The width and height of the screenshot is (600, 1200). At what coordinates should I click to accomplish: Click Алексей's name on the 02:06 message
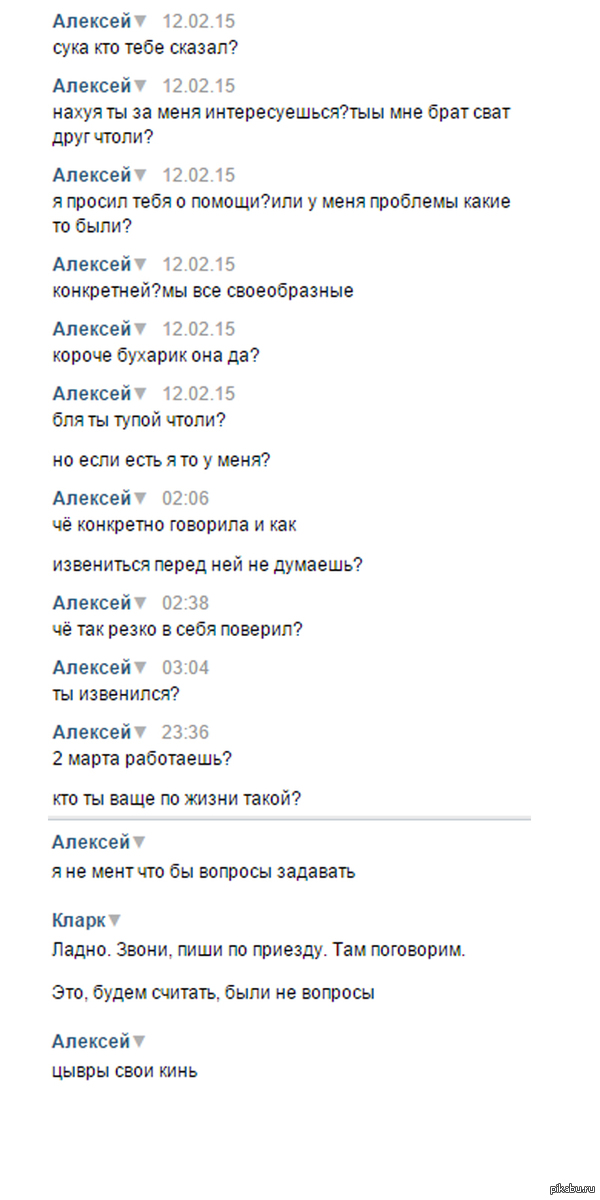(x=91, y=498)
